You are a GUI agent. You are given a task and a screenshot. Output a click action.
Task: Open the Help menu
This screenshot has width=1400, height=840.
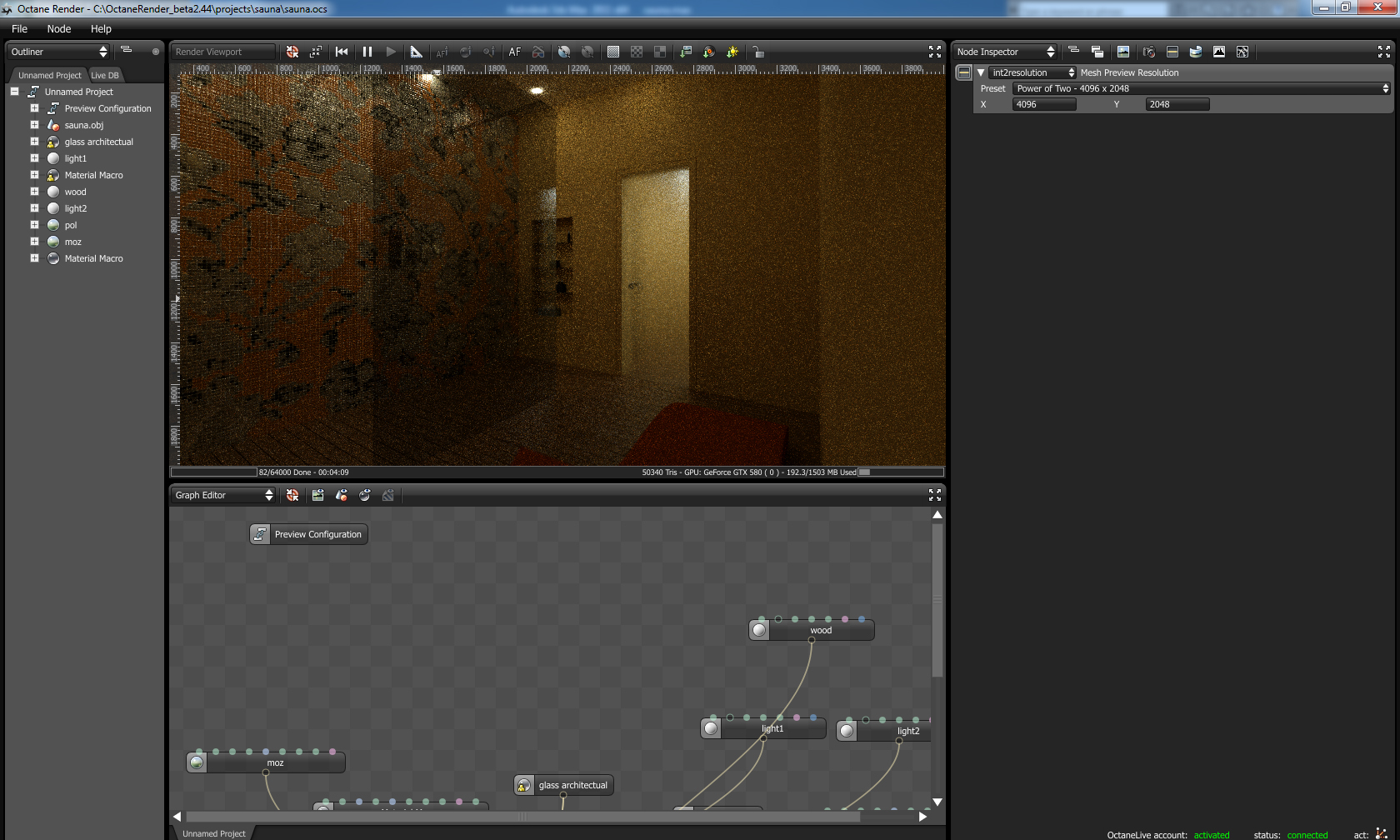(x=101, y=28)
